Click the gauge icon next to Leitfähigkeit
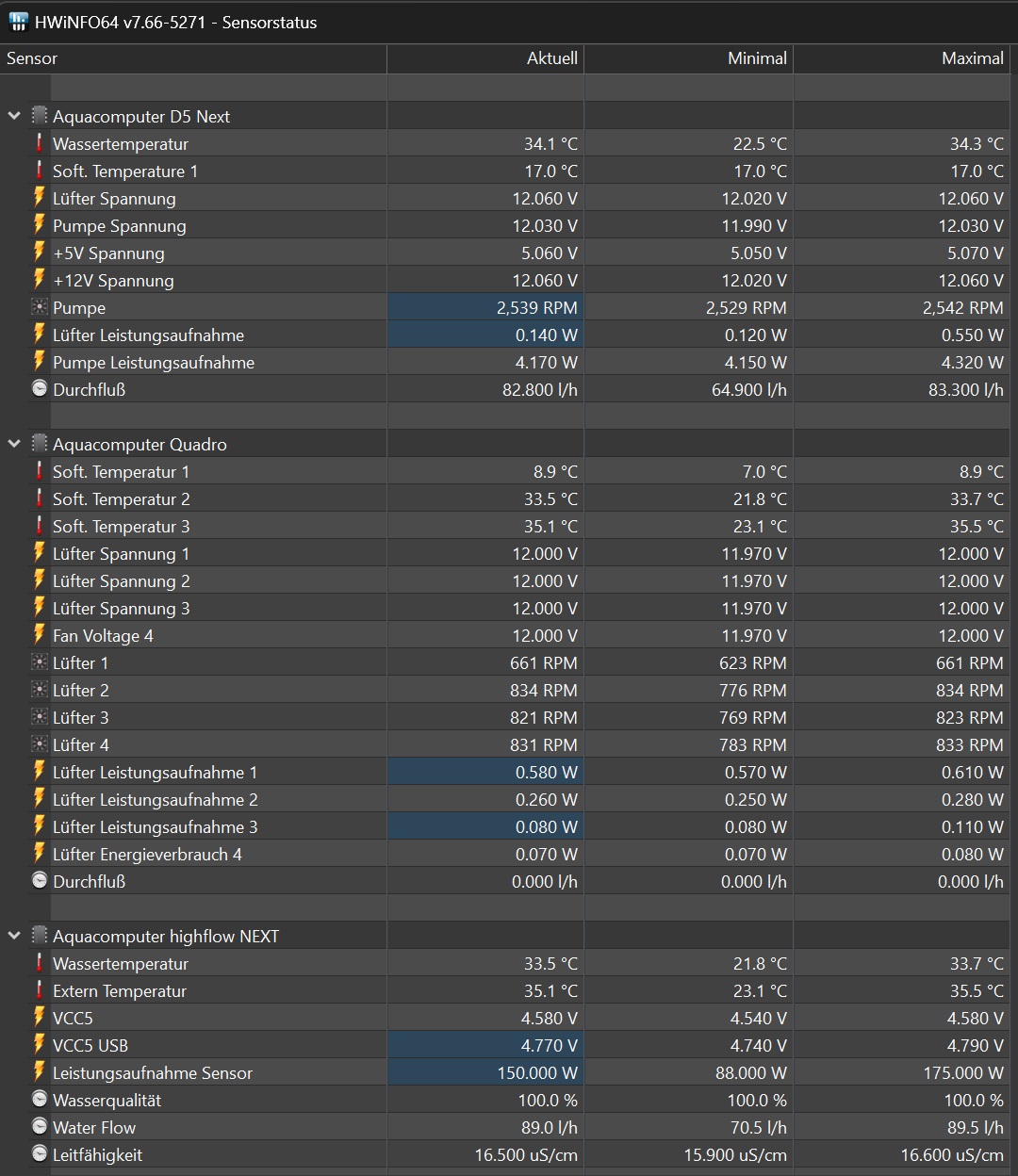1018x1176 pixels. pyautogui.click(x=40, y=1154)
